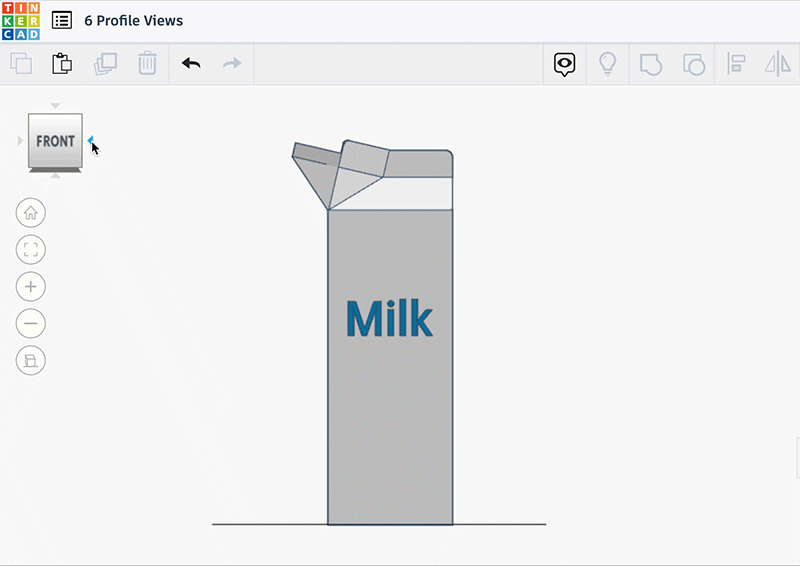This screenshot has height=566, width=800.
Task: Rotate view with the blue right arrow
Action: [90, 140]
